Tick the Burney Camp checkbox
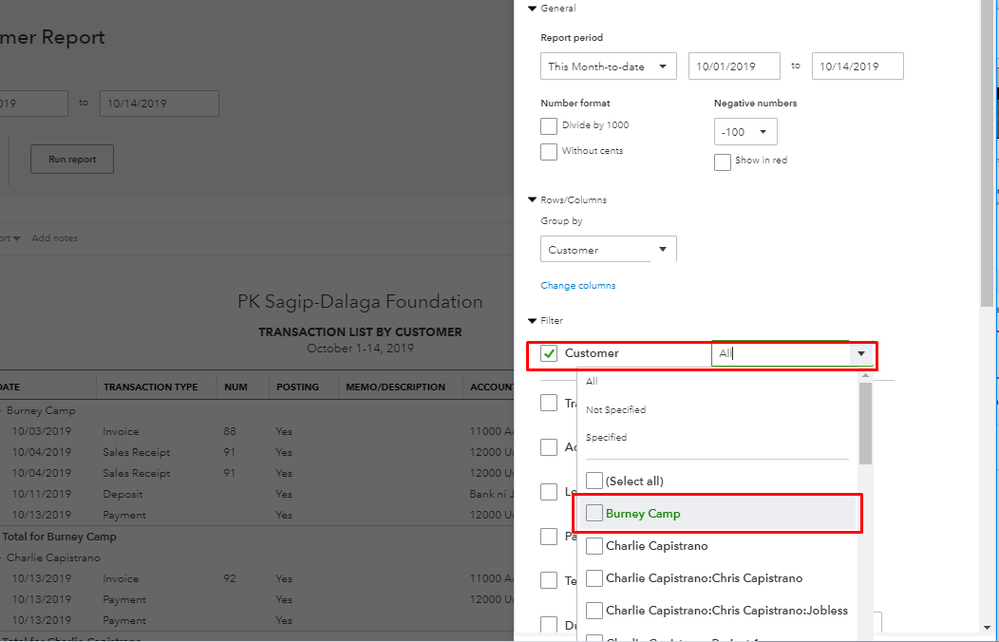The image size is (999, 642). pyautogui.click(x=594, y=514)
